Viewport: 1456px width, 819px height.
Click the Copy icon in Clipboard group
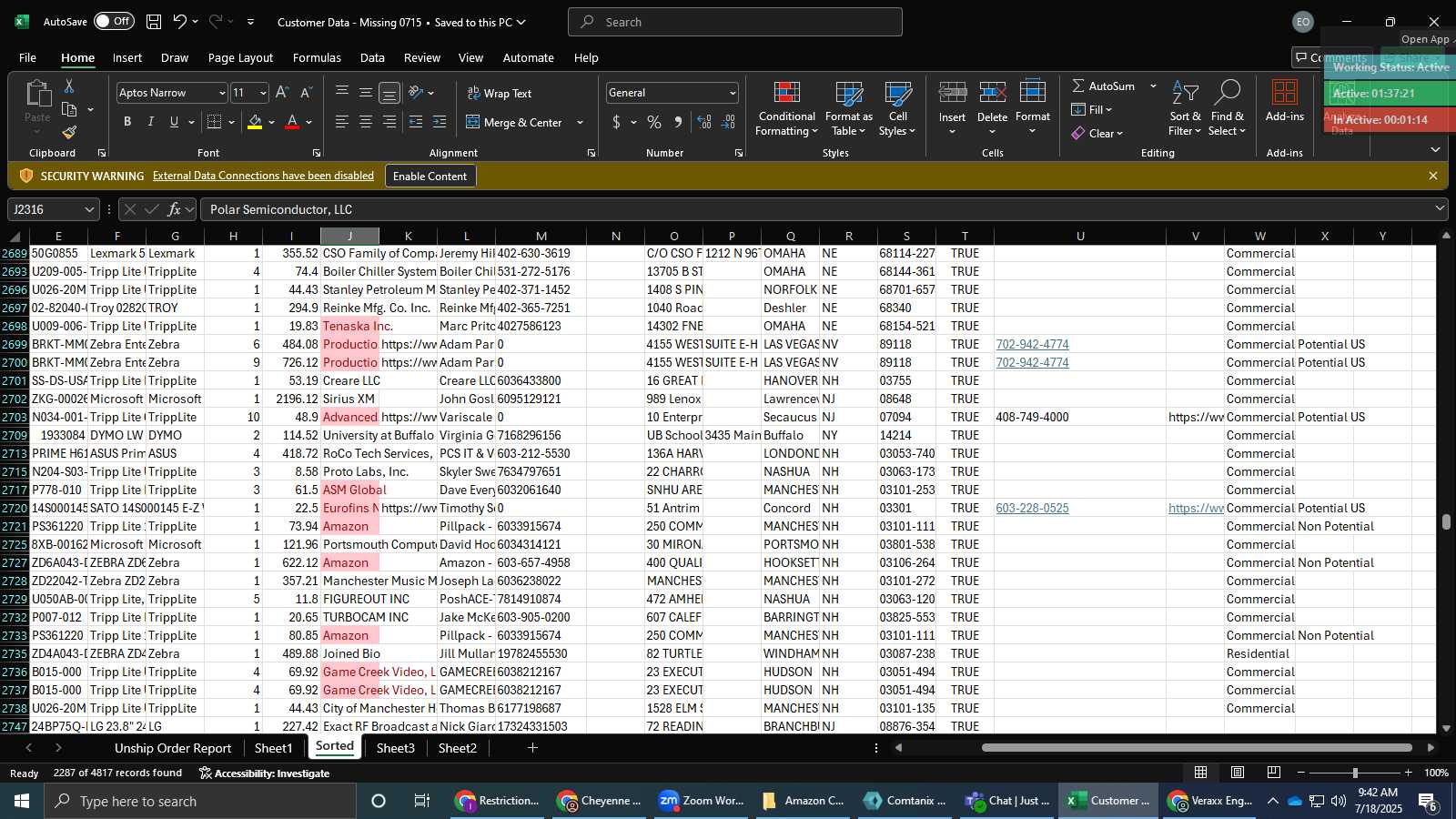(x=69, y=109)
